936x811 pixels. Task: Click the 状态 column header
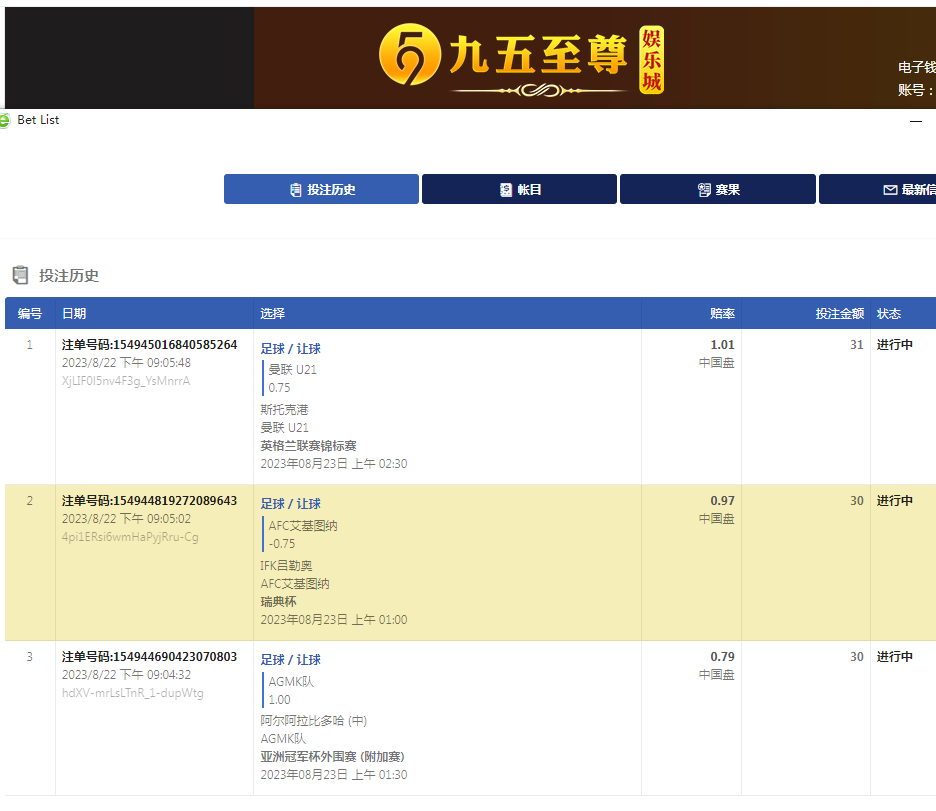[x=889, y=314]
